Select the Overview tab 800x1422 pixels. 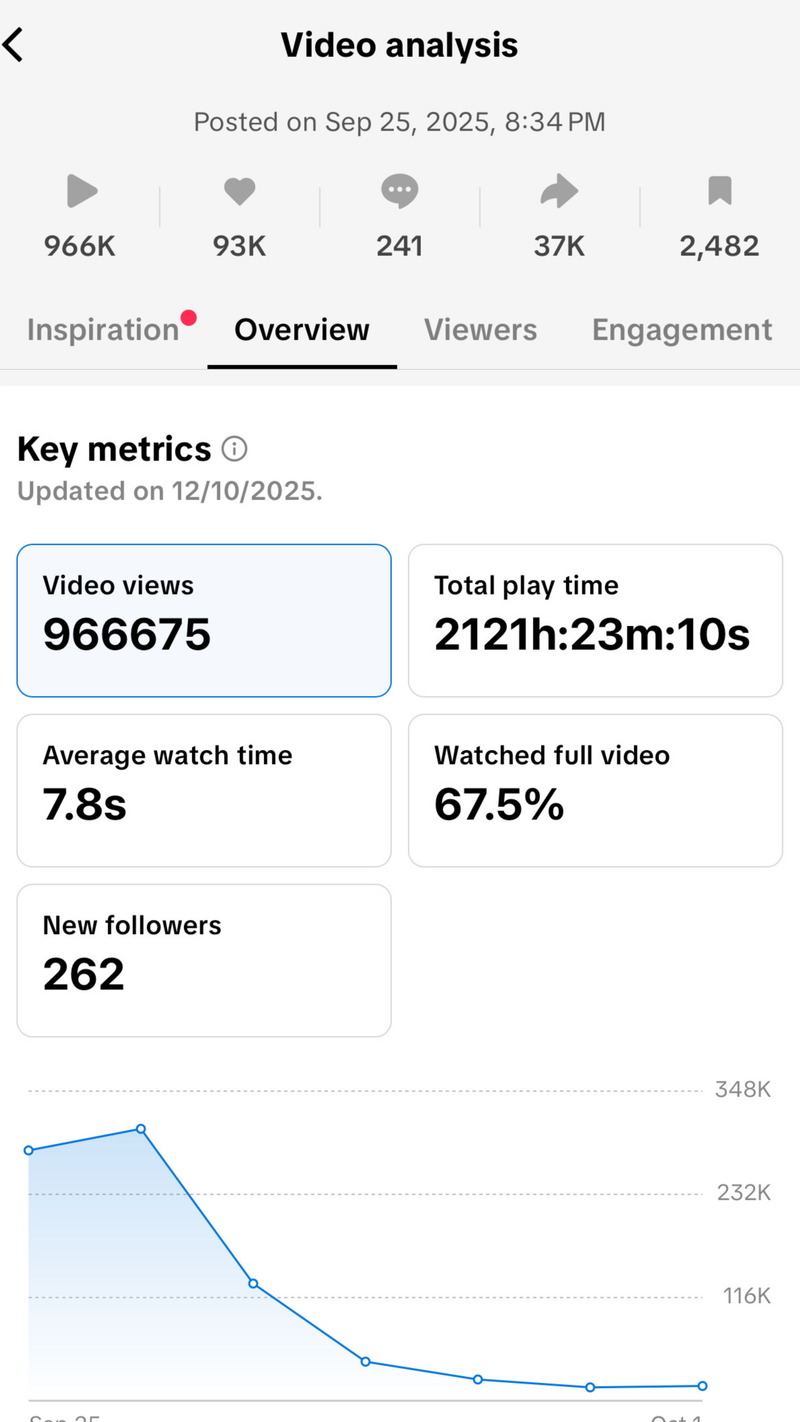(302, 330)
